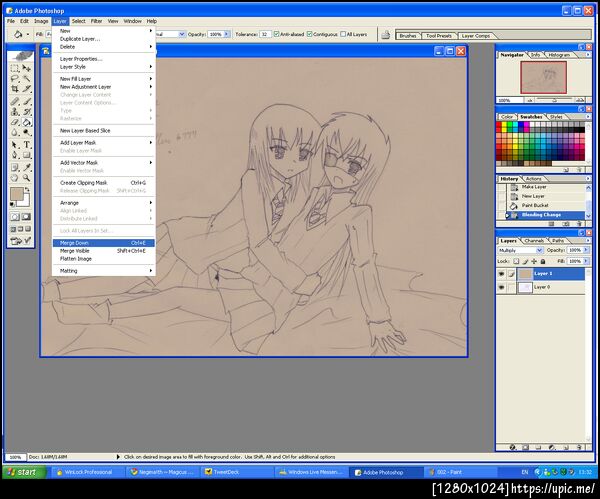Select the Rectangle shape tool
The image size is (600, 499).
[26, 155]
